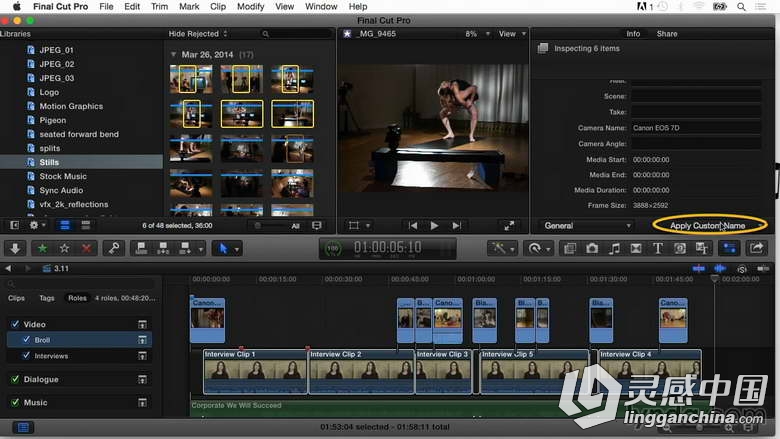
Task: Navigate timeline history back arrow
Action: [7, 268]
